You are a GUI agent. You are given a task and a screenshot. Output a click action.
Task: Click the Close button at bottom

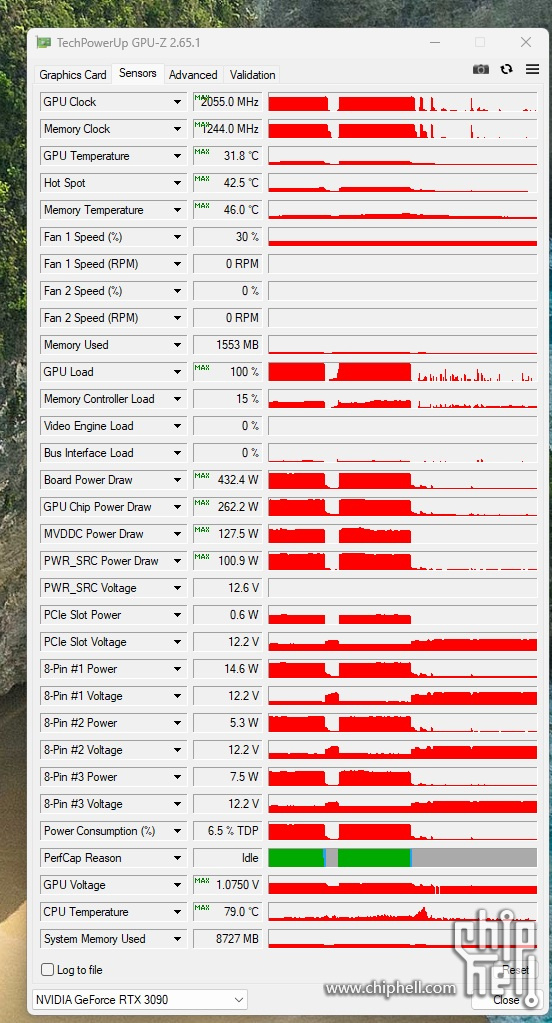(x=506, y=1000)
